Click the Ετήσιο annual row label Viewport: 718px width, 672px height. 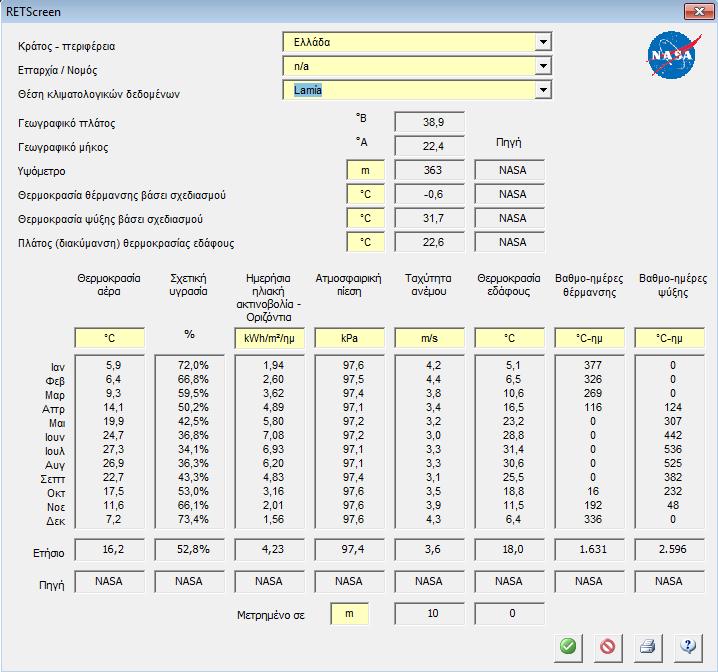click(48, 553)
